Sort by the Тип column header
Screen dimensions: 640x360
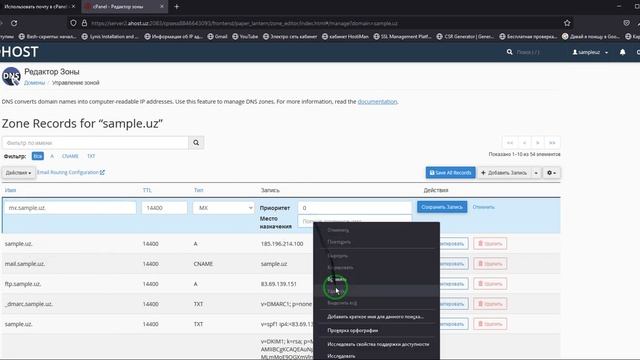198,190
